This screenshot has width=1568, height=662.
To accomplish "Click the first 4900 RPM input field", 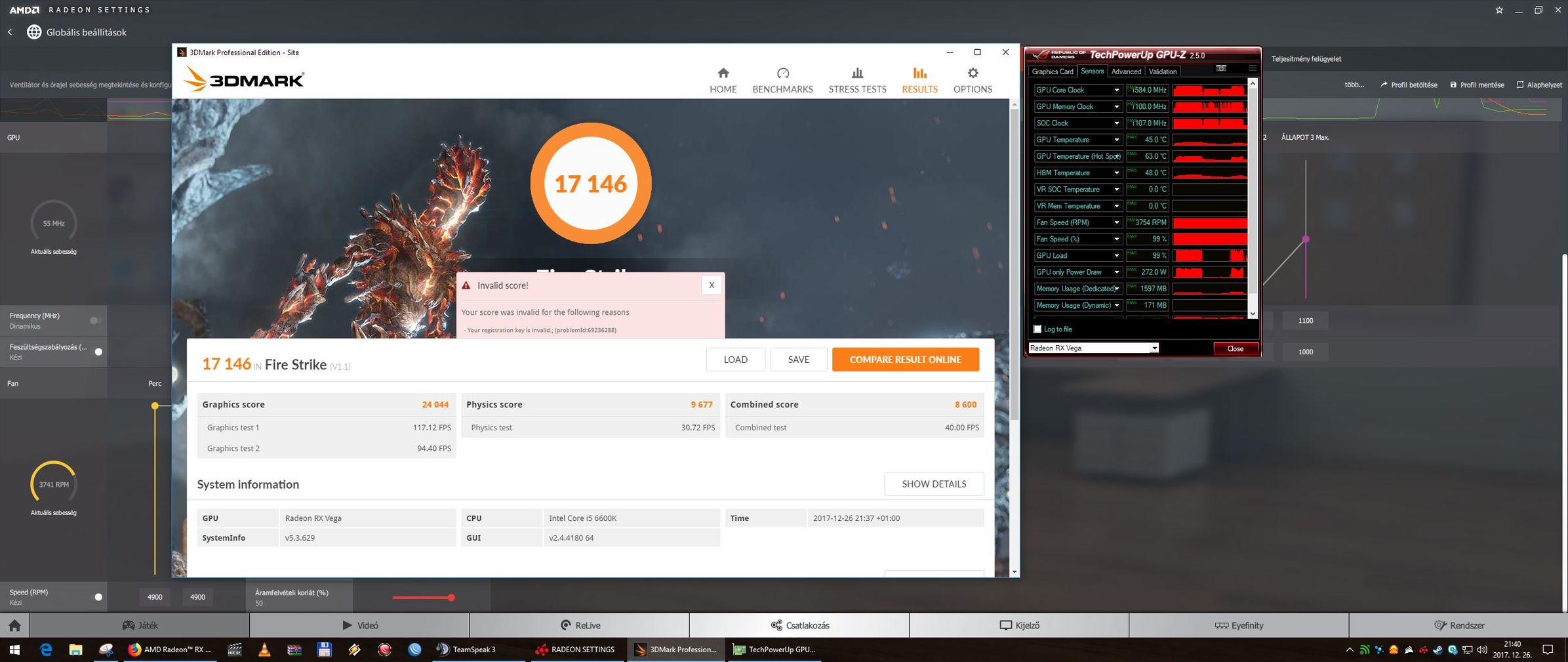I will pyautogui.click(x=155, y=597).
